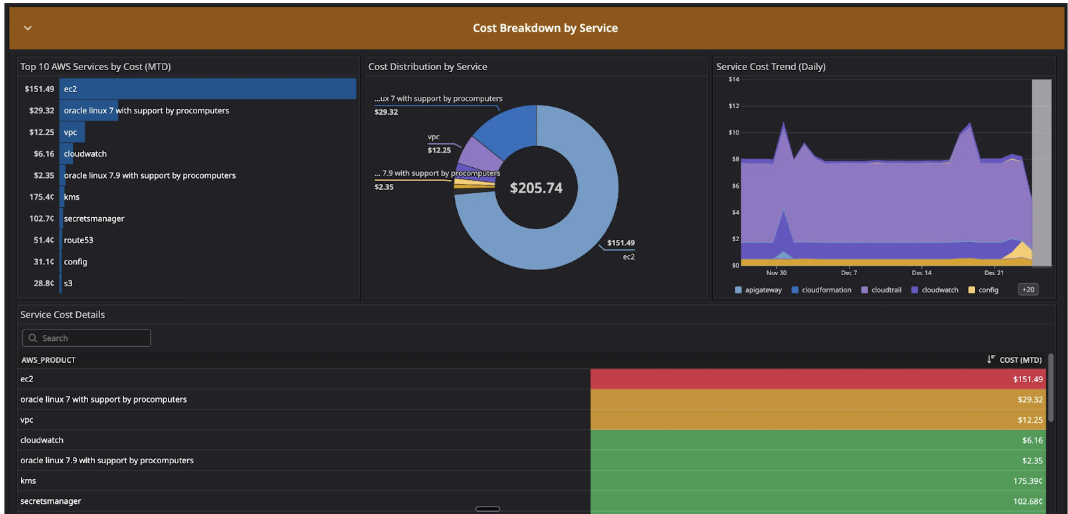This screenshot has height=514, width=1068.
Task: Click the Nov 30 axis label in trend chart
Action: pyautogui.click(x=776, y=273)
